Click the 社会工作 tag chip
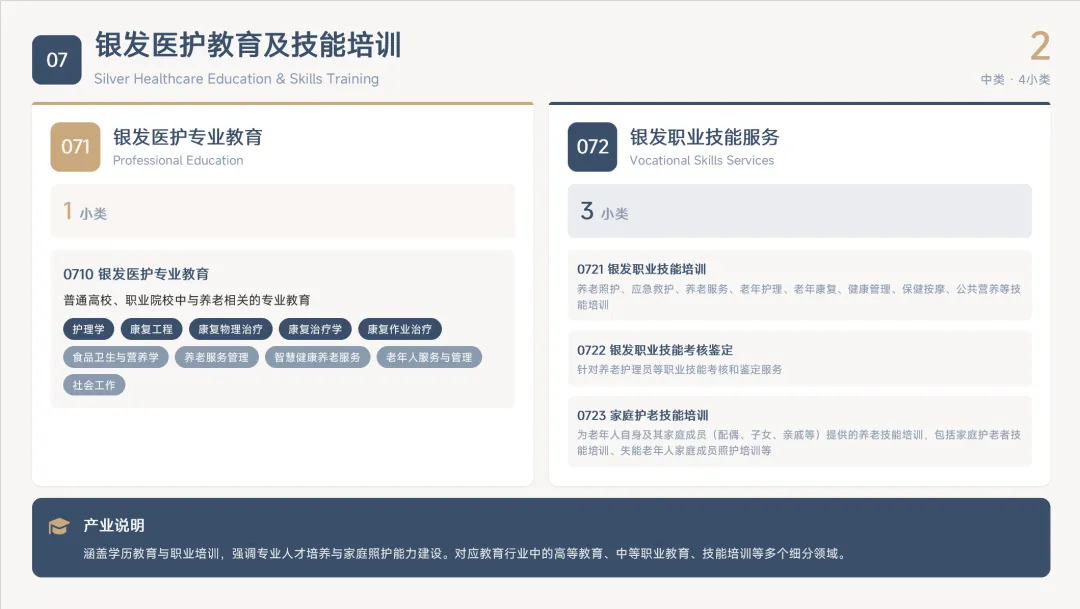This screenshot has width=1080, height=609. pyautogui.click(x=93, y=384)
